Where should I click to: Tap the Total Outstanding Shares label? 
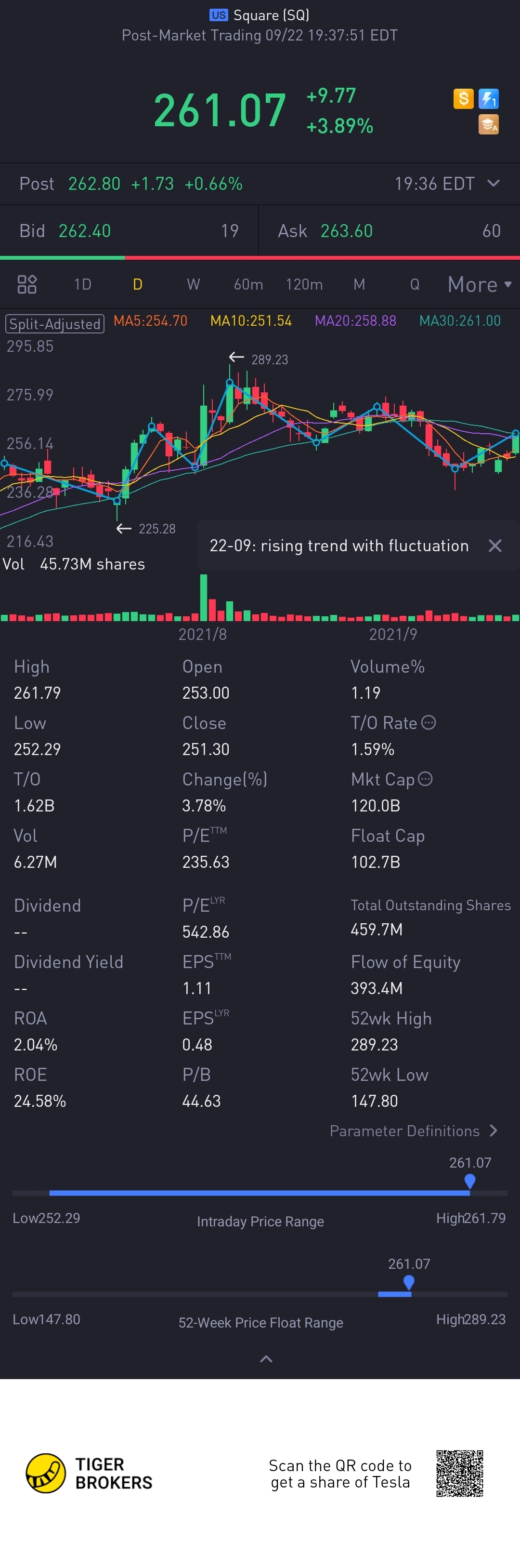430,905
